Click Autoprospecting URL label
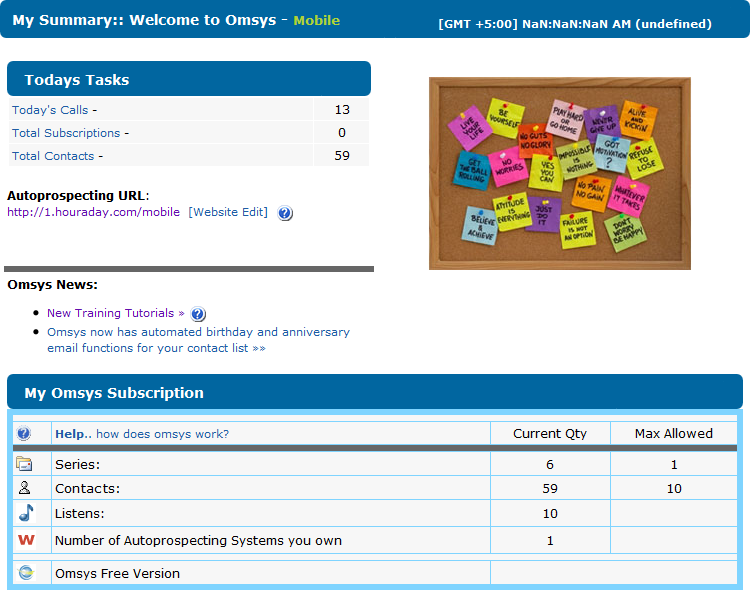The height and width of the screenshot is (597, 750). [78, 196]
